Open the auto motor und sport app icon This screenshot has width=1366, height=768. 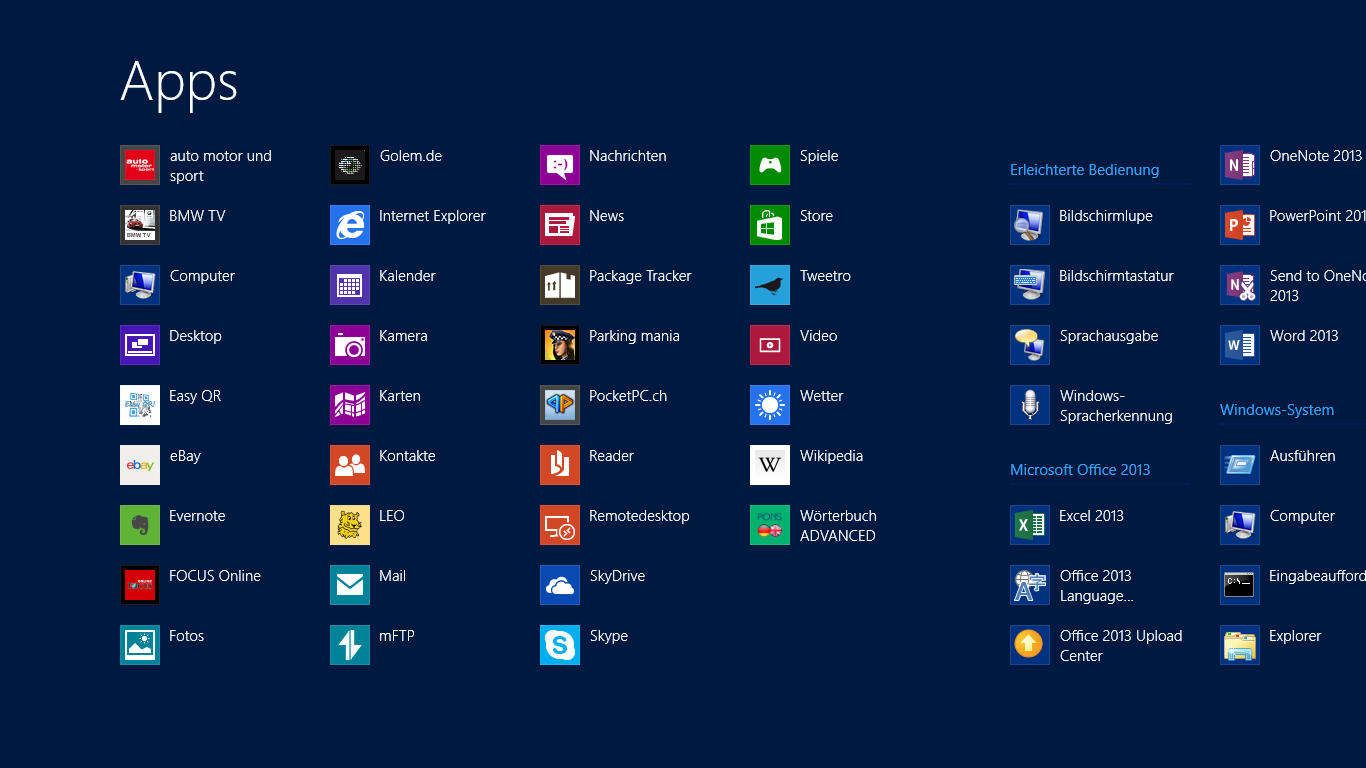tap(140, 165)
